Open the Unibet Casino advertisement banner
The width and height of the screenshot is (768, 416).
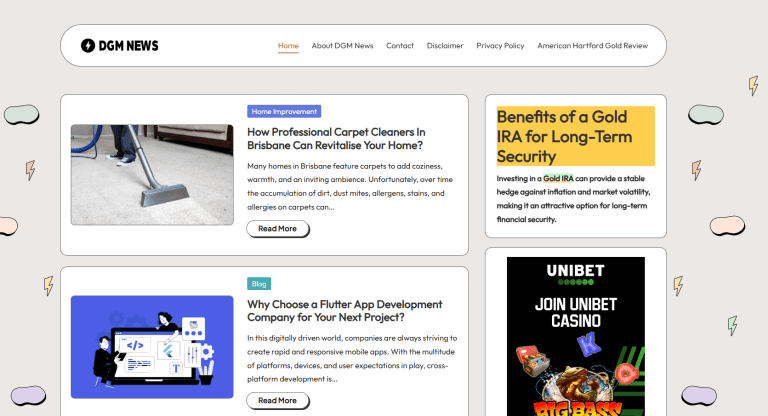576,337
